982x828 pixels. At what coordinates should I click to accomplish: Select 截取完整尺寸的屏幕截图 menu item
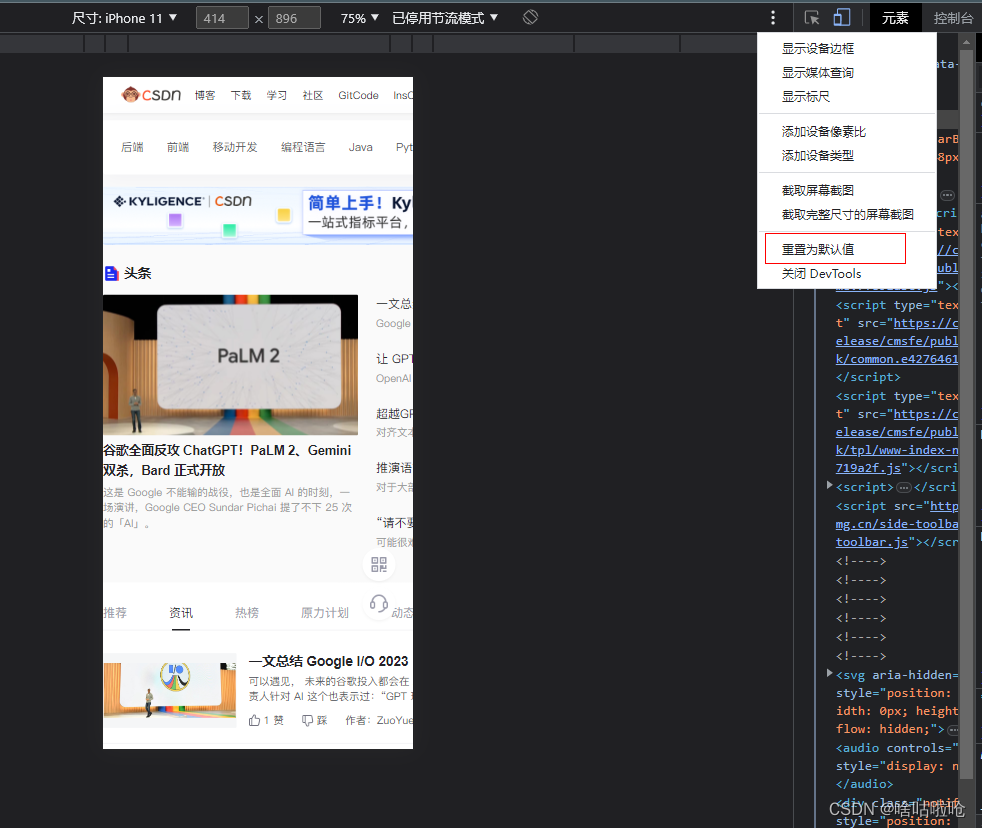(x=846, y=214)
